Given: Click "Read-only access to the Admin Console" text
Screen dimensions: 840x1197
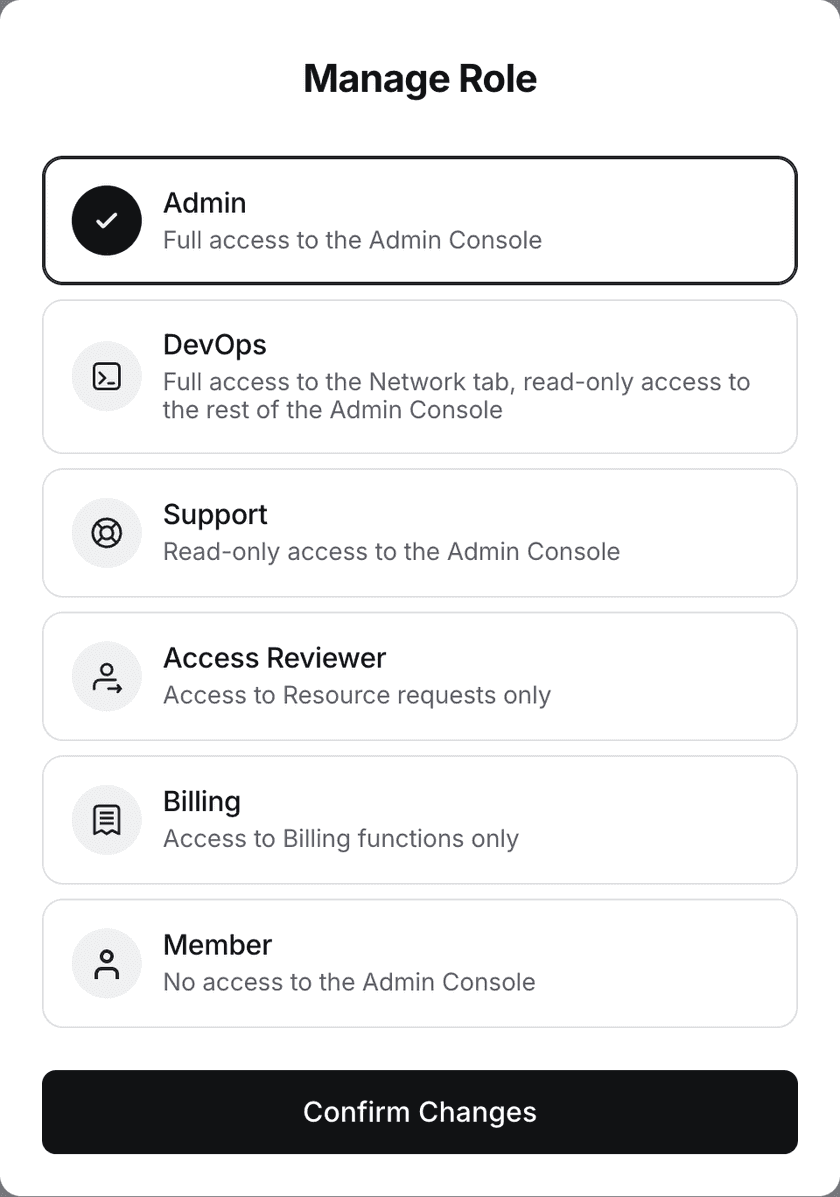Looking at the screenshot, I should (392, 551).
